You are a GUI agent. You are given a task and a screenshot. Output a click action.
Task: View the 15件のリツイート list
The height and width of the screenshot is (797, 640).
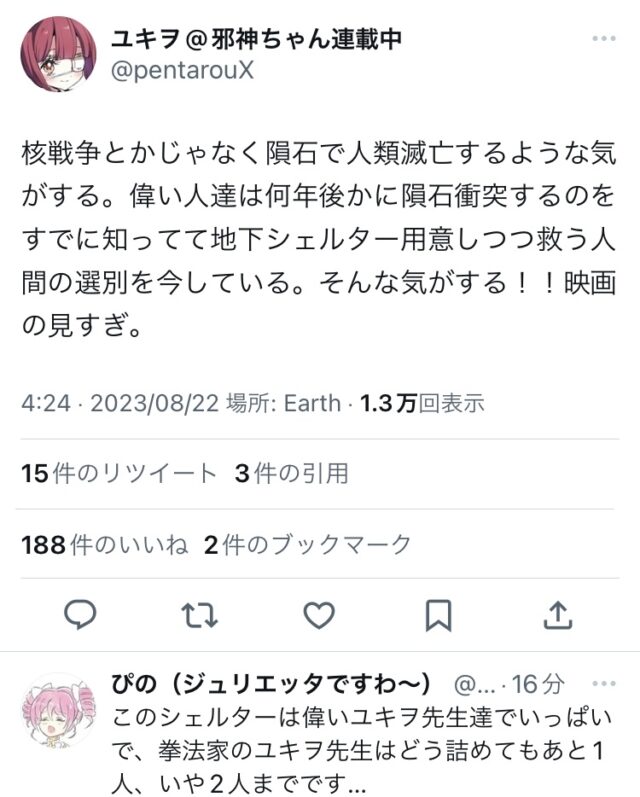[x=119, y=473]
